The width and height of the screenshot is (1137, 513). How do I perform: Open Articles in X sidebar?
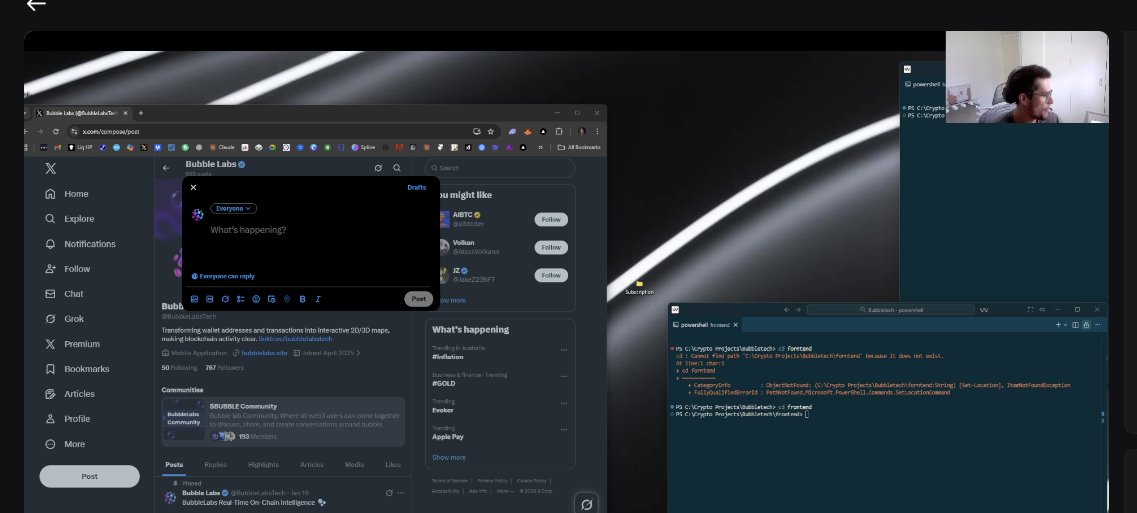pos(70,394)
